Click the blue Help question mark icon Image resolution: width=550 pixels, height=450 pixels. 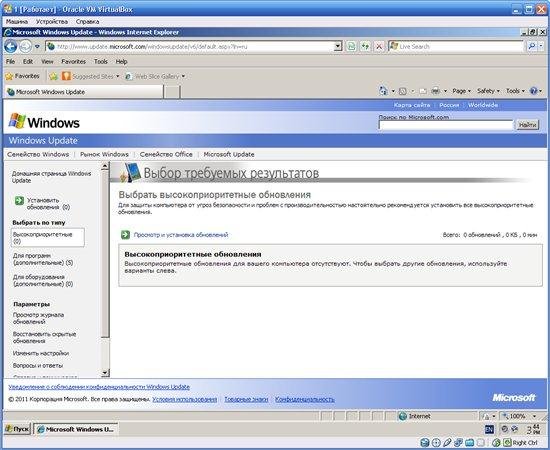[534, 91]
